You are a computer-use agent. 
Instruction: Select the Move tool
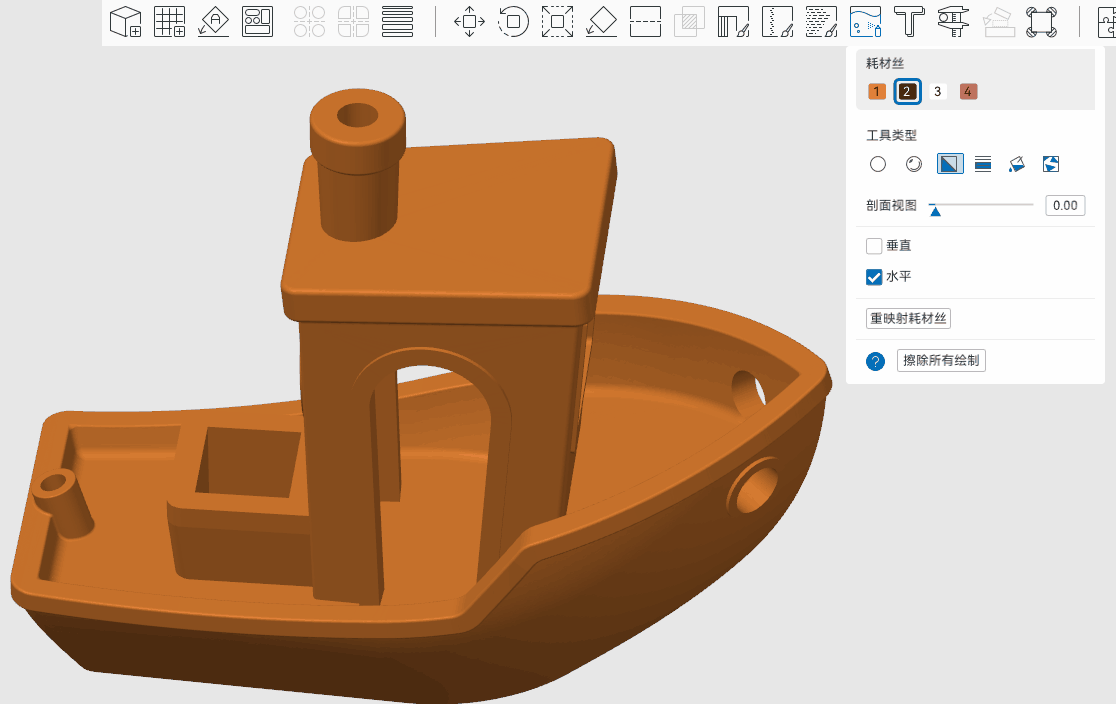470,21
